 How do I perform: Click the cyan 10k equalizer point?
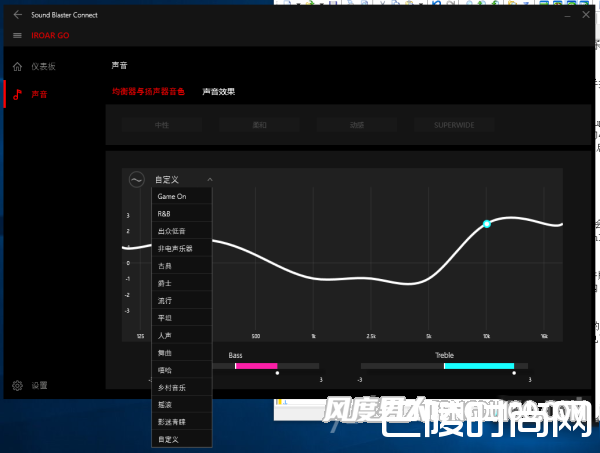(x=486, y=224)
